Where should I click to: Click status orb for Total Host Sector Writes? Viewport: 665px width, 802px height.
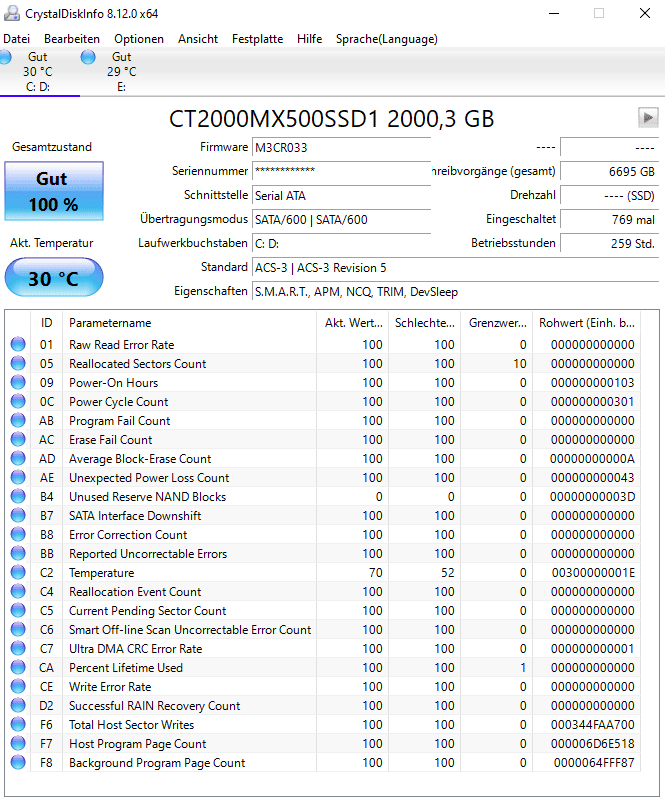(x=18, y=724)
